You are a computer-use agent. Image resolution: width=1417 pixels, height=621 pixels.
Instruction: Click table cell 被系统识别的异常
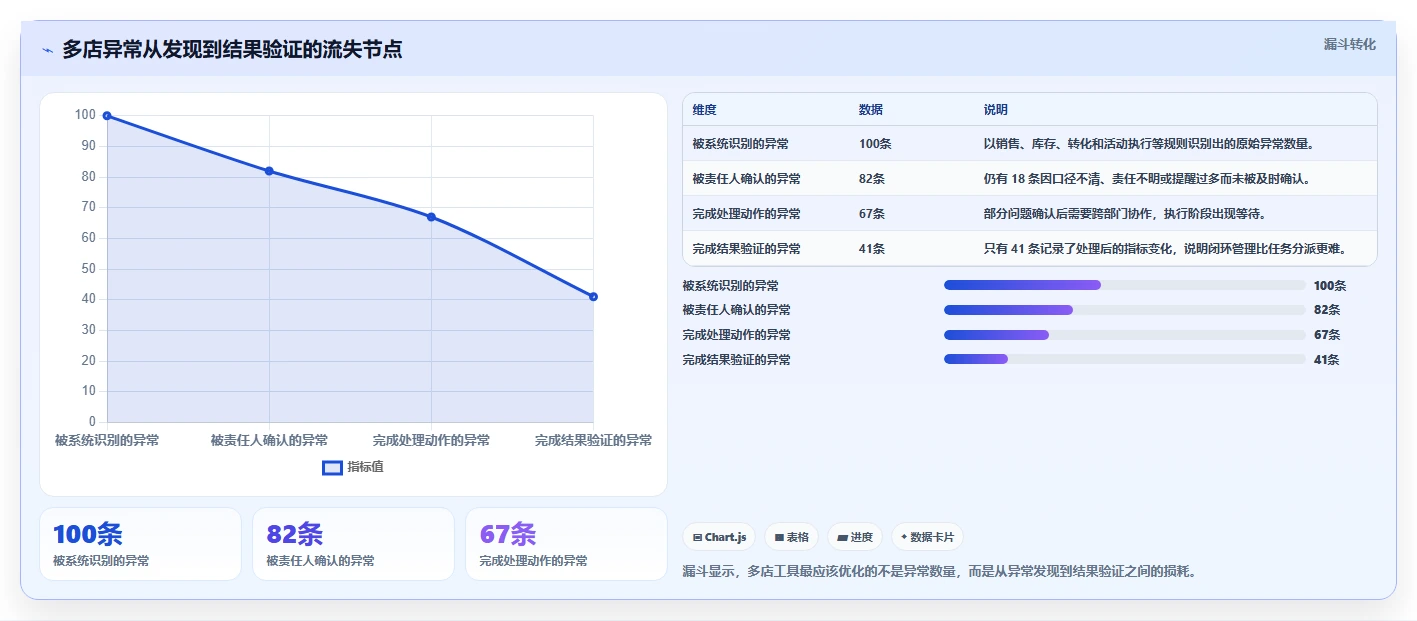pos(740,144)
